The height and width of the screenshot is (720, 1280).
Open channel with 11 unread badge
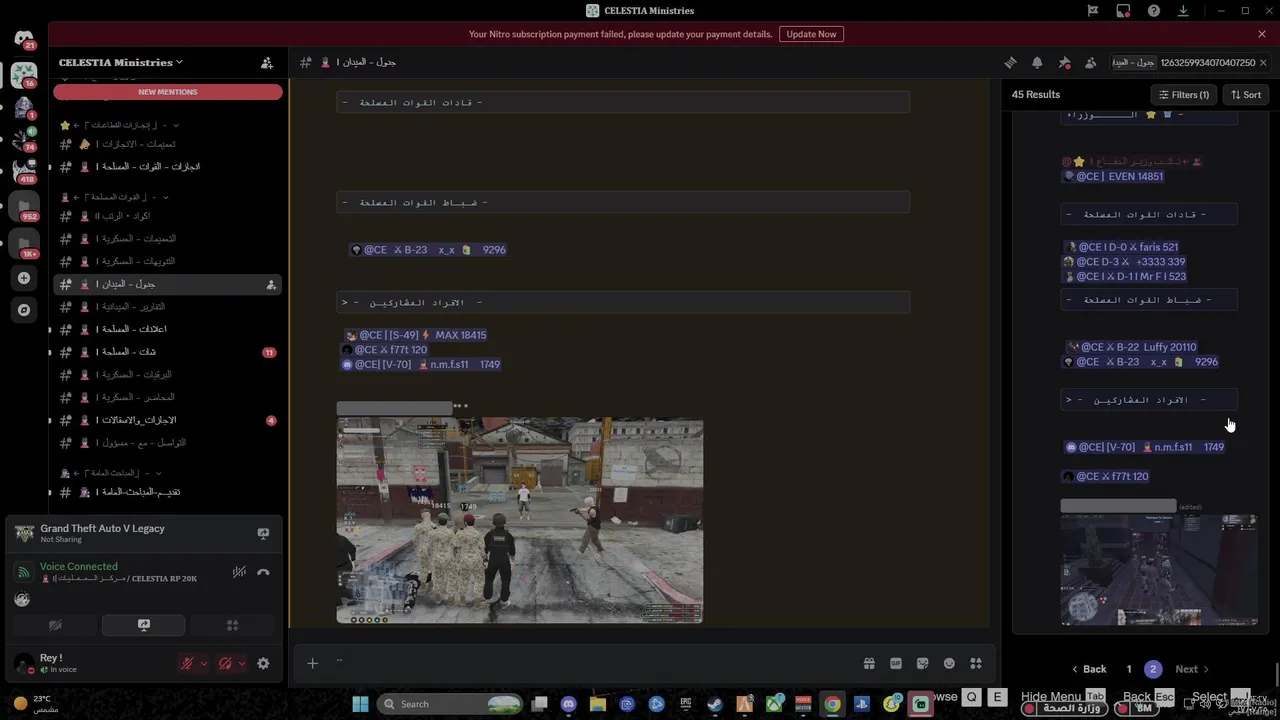pos(168,352)
